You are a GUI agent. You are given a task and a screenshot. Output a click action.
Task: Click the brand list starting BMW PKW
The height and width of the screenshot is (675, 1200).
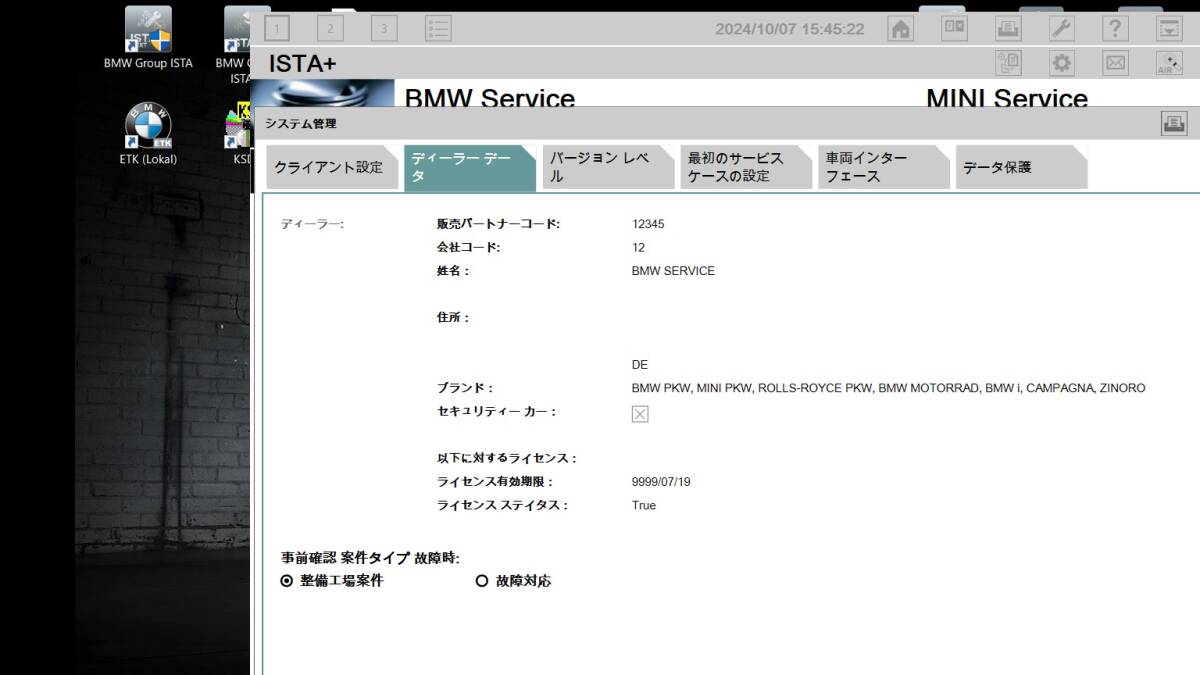point(889,388)
